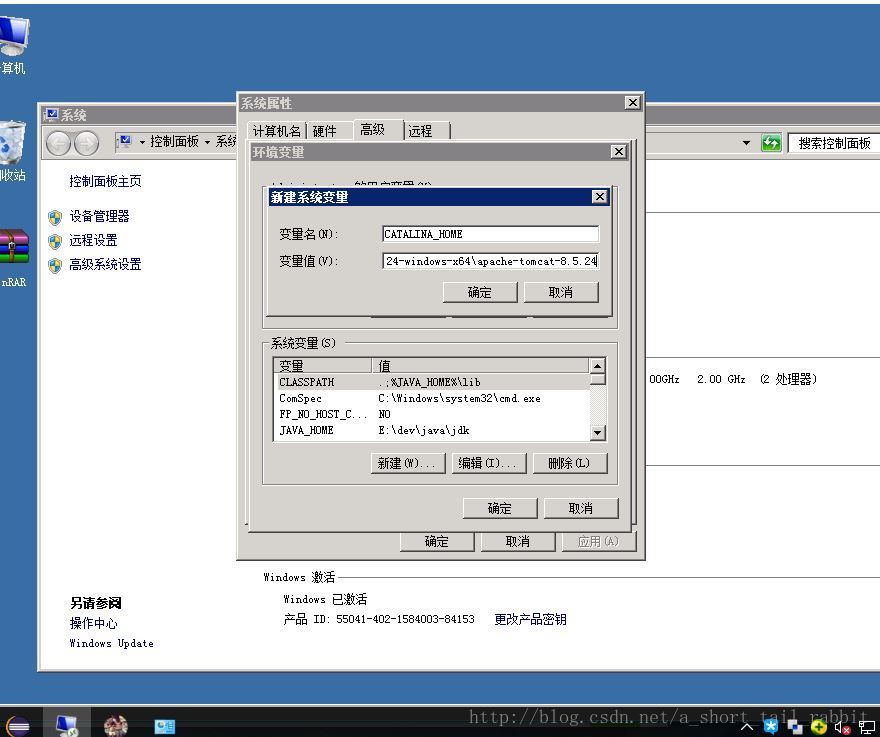Click the shield icon beside 远程设置
This screenshot has height=737, width=880.
(x=55, y=241)
